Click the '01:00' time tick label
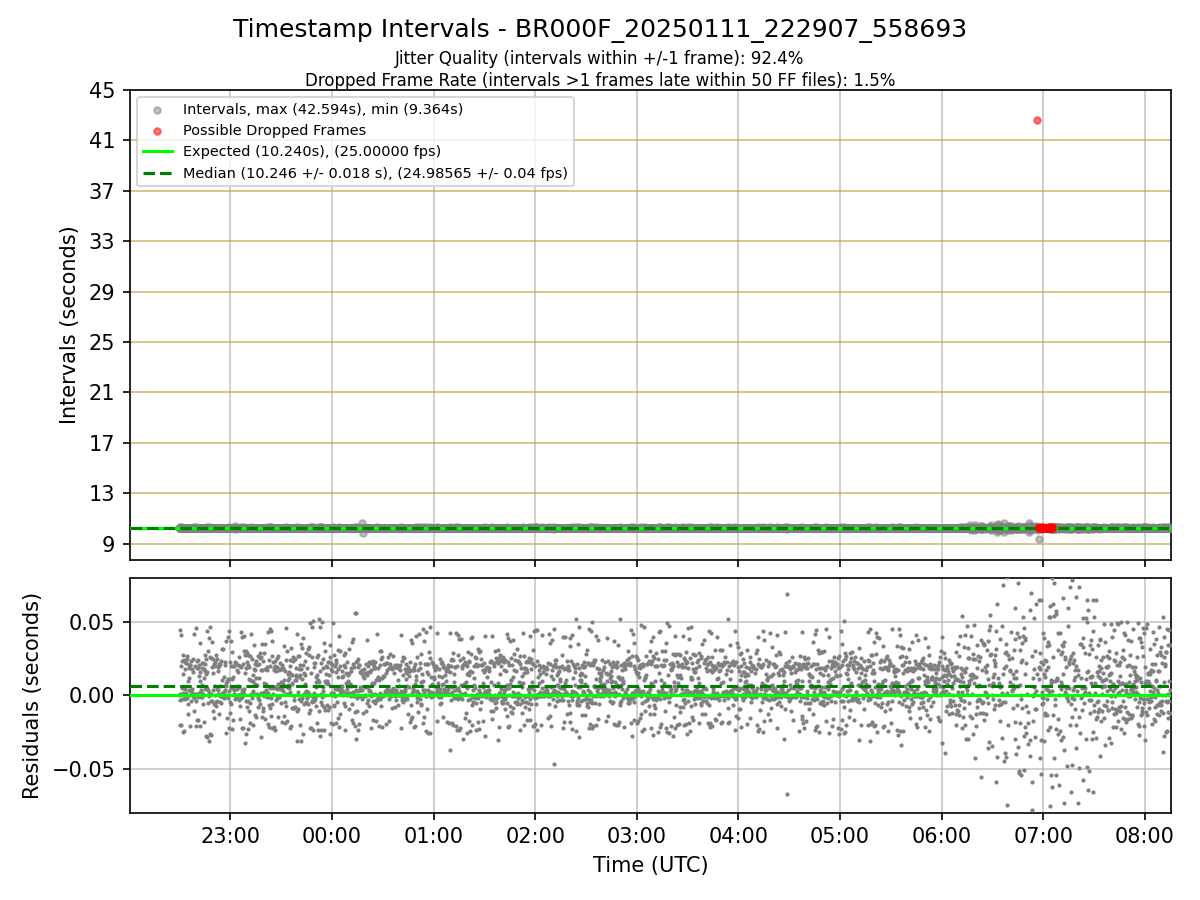Image resolution: width=1200 pixels, height=900 pixels. pos(433,835)
